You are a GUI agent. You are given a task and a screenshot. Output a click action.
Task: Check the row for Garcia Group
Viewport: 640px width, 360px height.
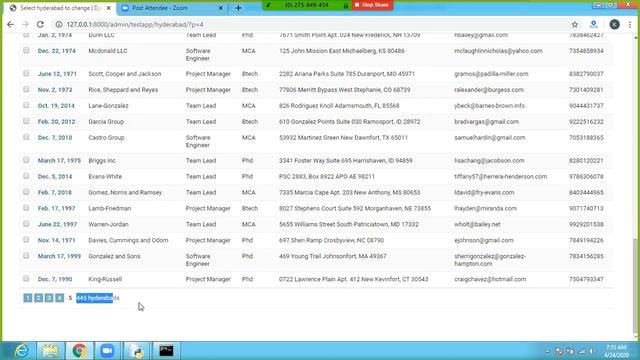[26, 121]
